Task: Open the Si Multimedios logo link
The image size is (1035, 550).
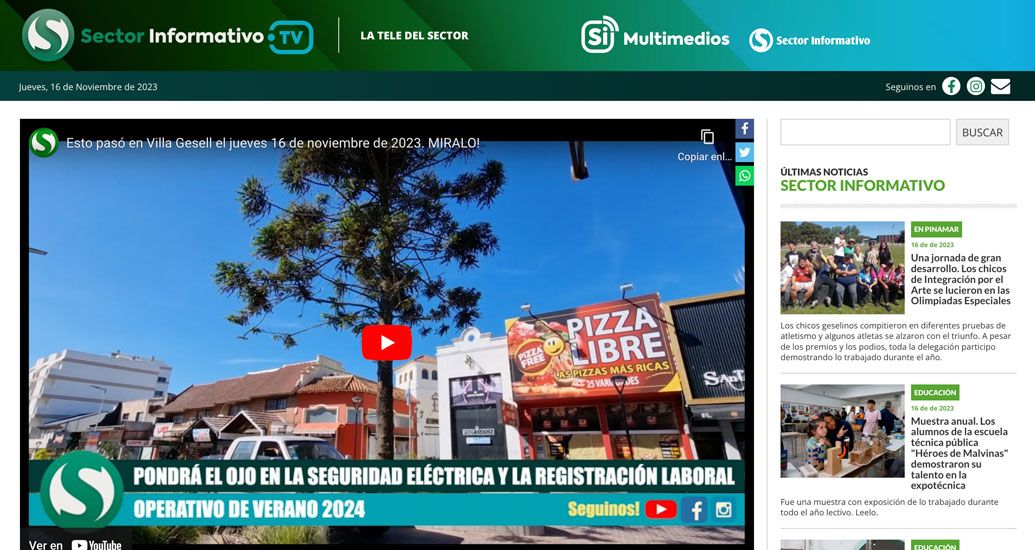Action: tap(655, 35)
